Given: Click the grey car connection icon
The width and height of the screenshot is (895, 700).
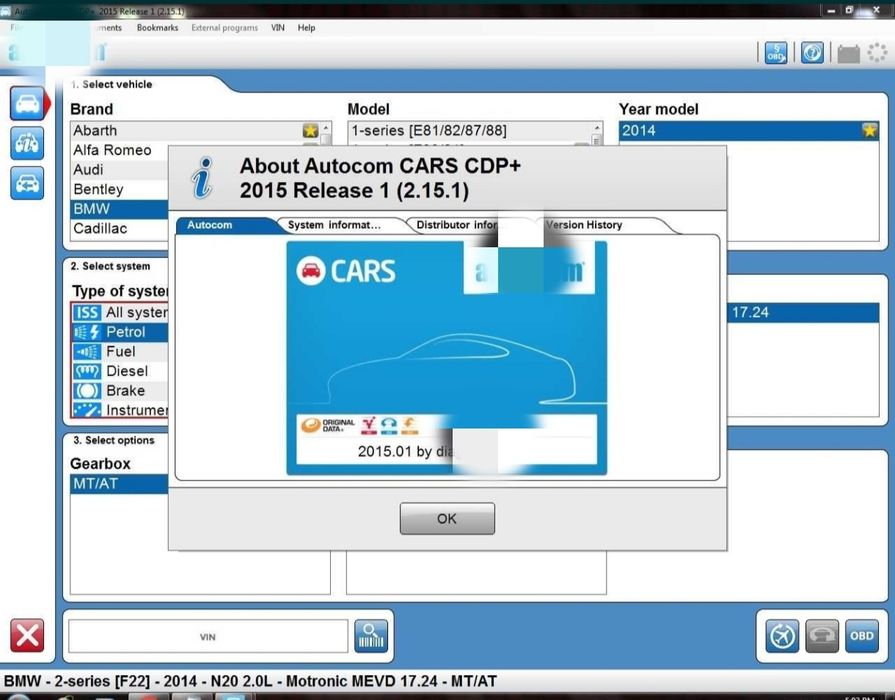Looking at the screenshot, I should point(822,635).
